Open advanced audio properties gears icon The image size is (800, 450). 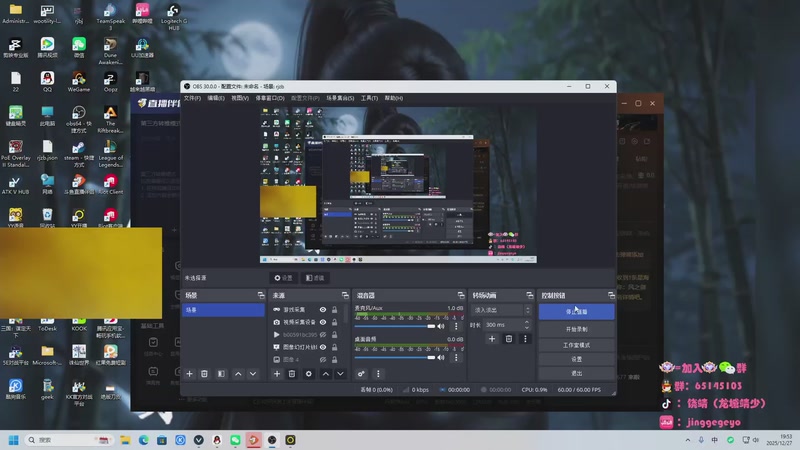click(361, 374)
